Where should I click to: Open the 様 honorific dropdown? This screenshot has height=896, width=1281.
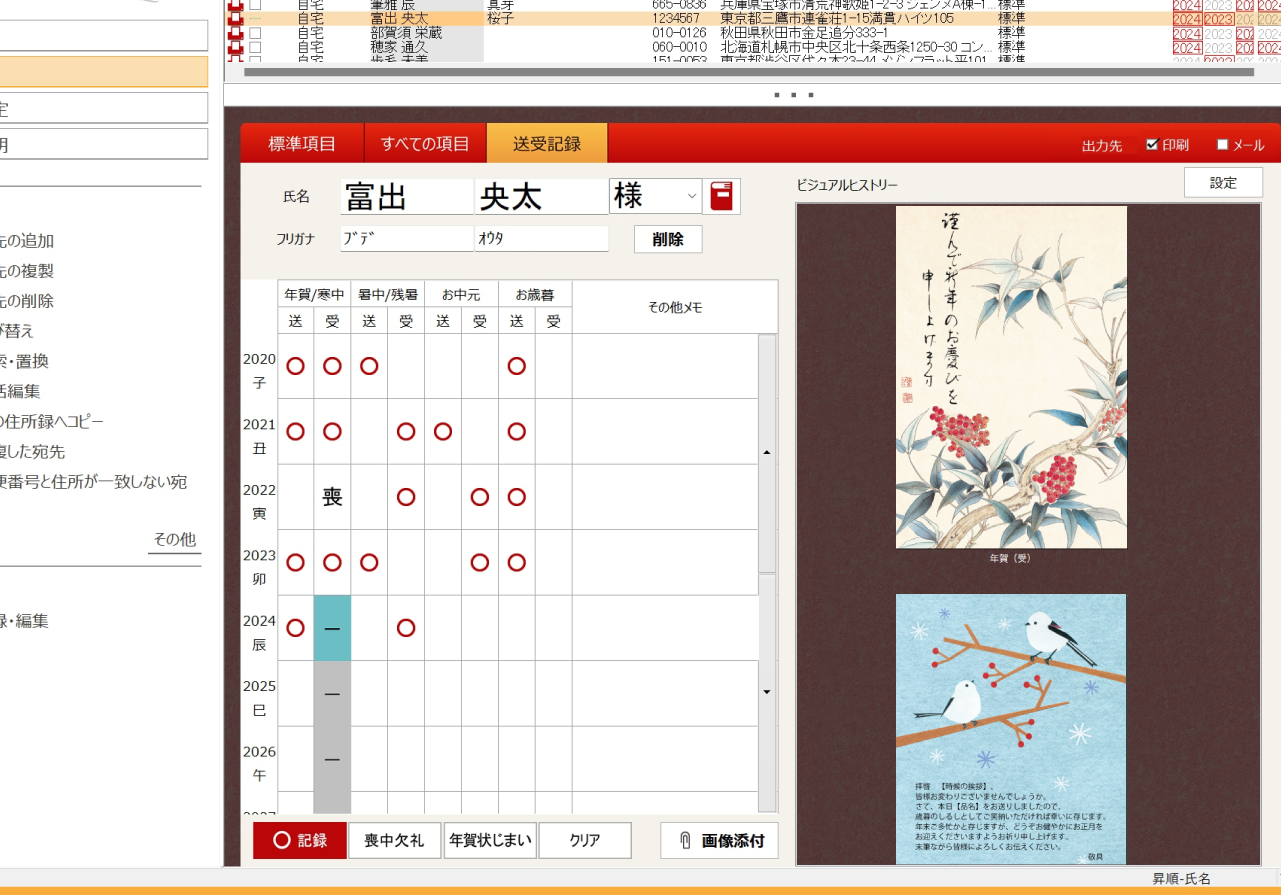point(690,196)
